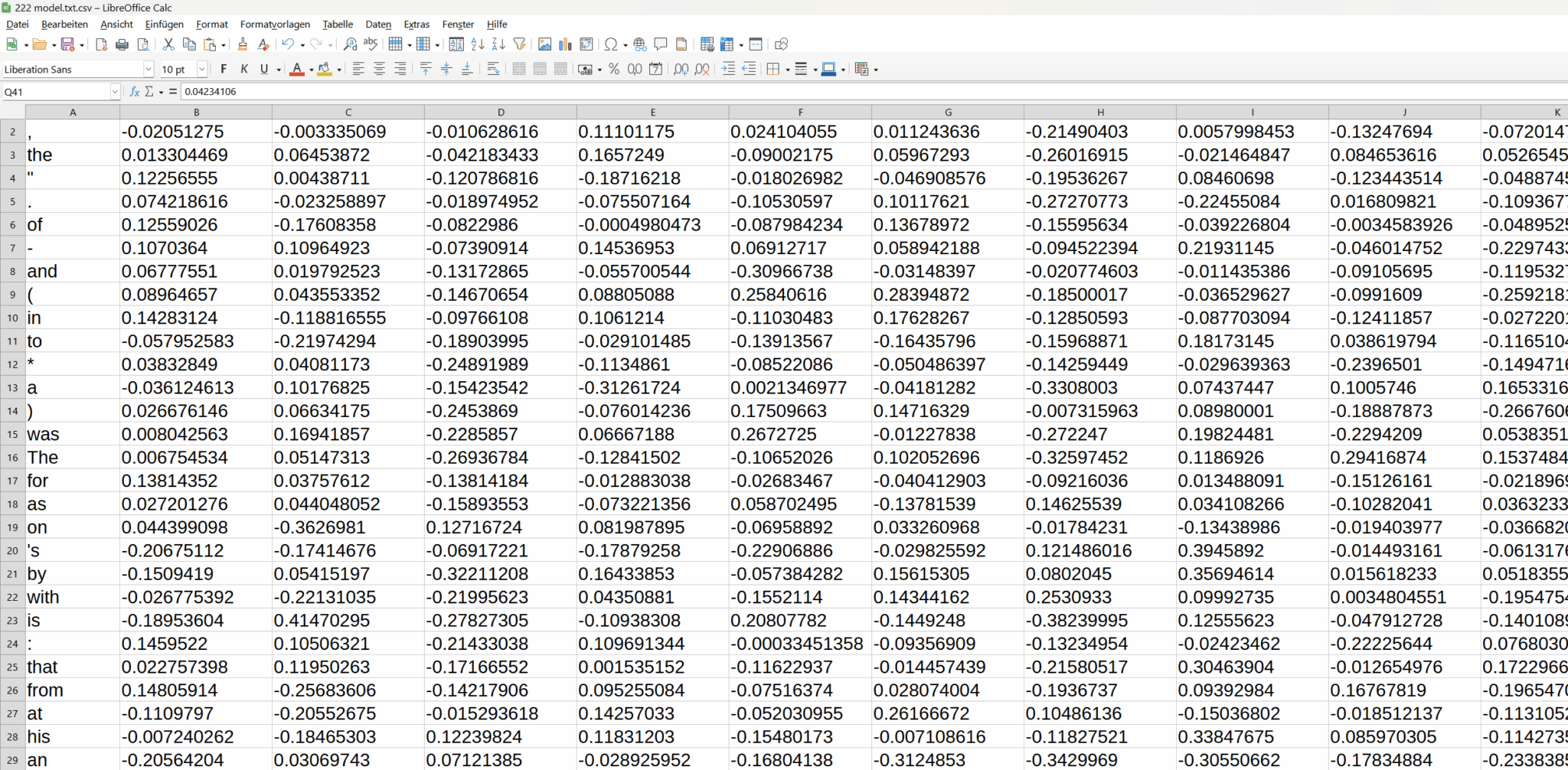Toggle bold (F) formatting

point(224,69)
